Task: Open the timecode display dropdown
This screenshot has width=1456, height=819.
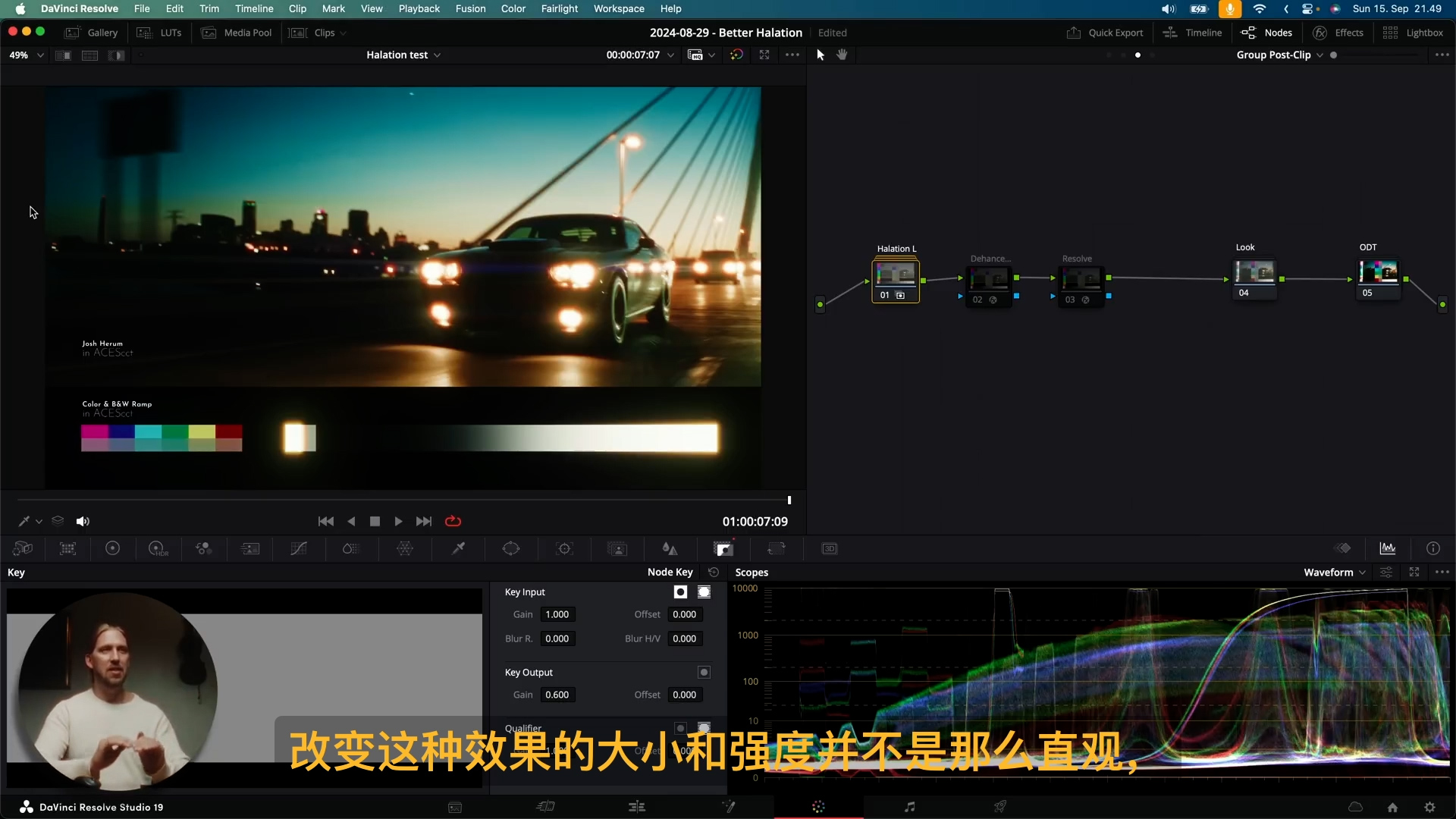Action: click(670, 55)
